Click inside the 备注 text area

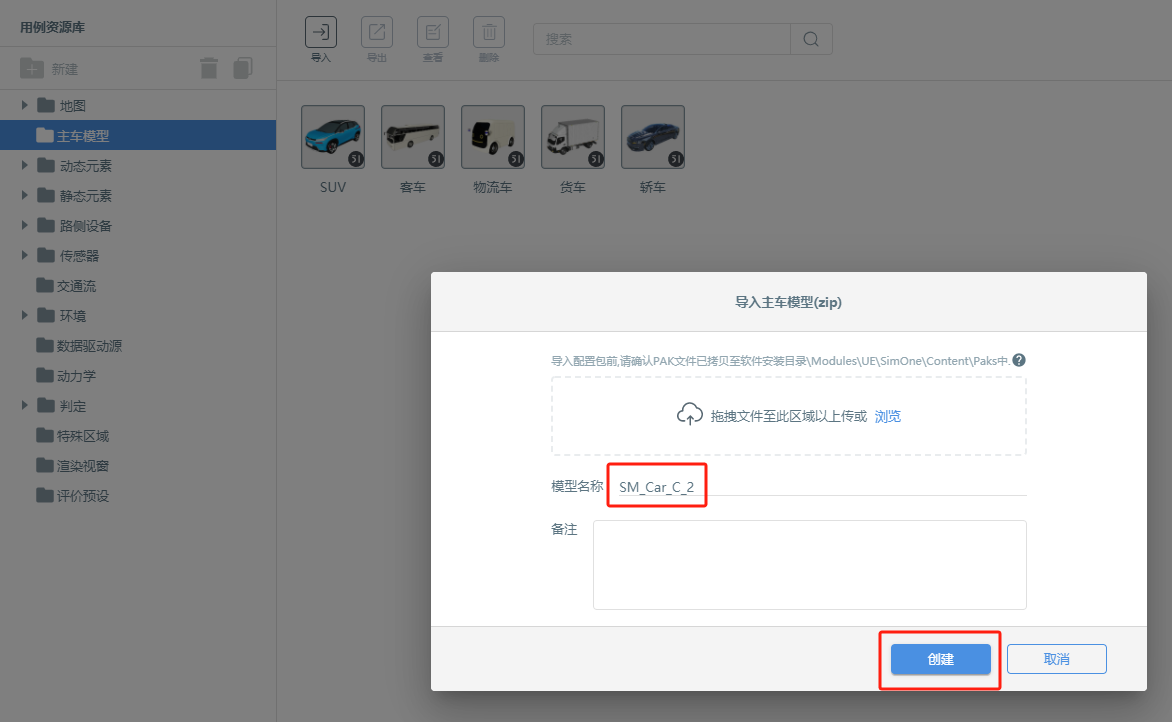[x=809, y=565]
